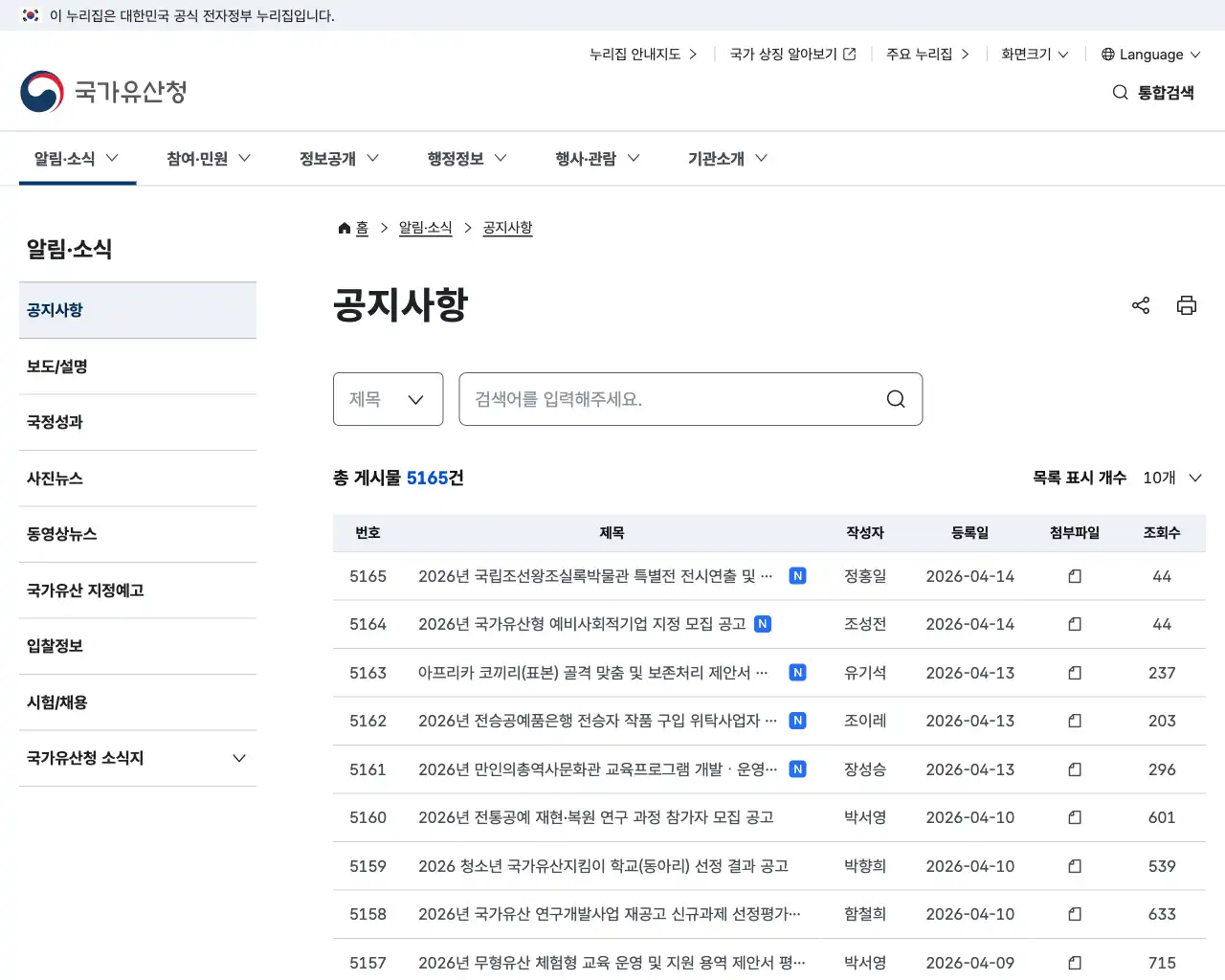
Task: Click the N new badge on post 5163
Action: 797,673
